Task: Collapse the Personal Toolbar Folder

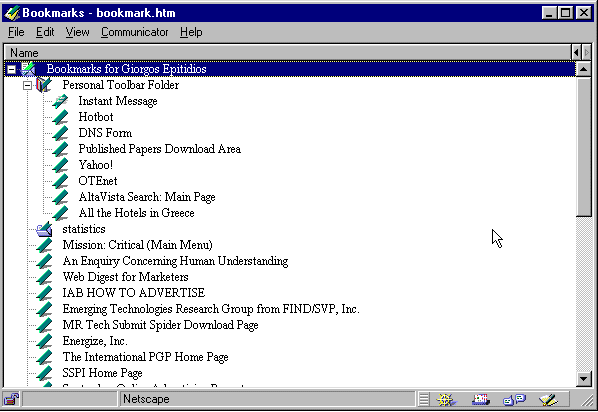Action: tap(27, 85)
